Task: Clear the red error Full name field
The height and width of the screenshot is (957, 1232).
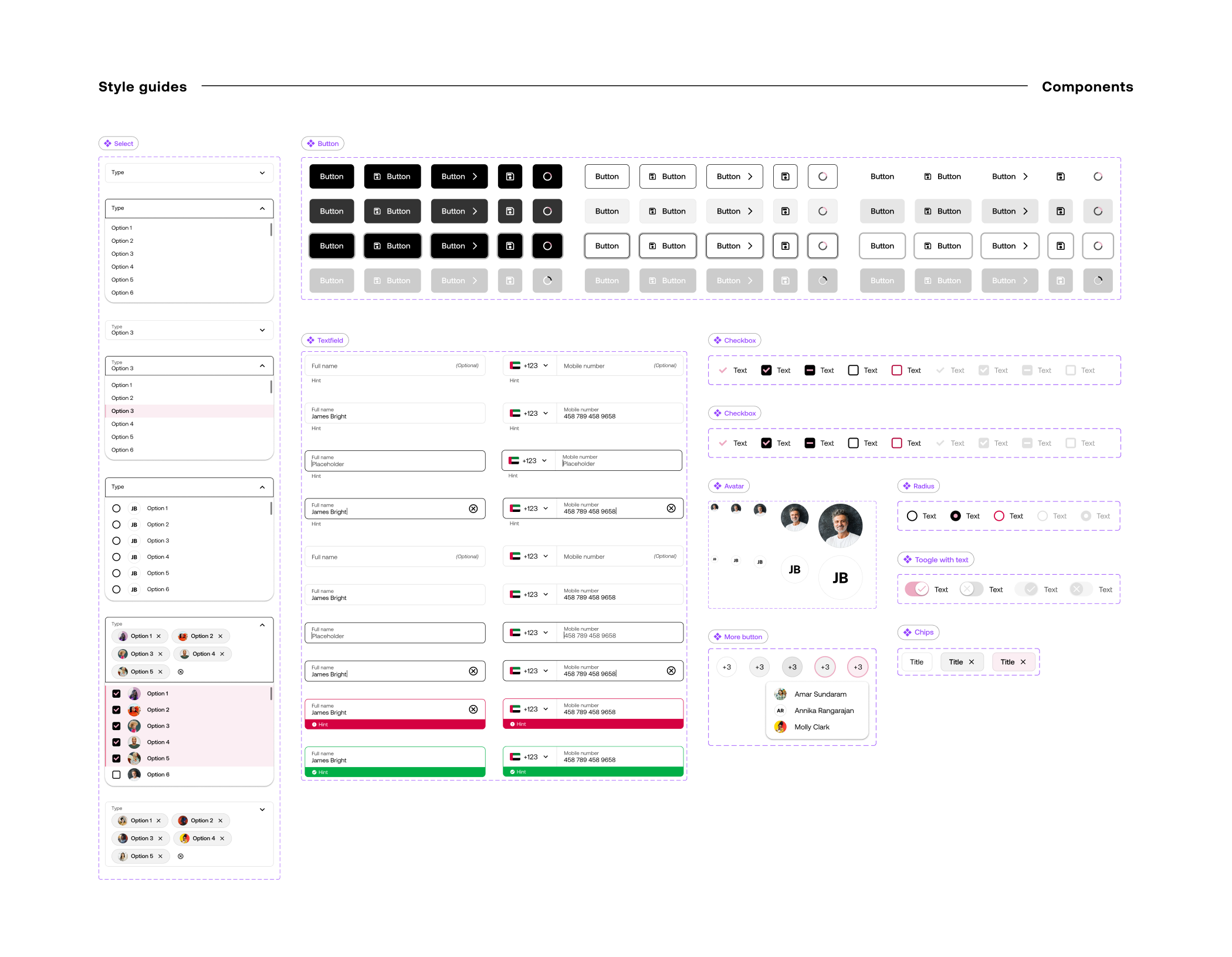Action: pyautogui.click(x=473, y=710)
